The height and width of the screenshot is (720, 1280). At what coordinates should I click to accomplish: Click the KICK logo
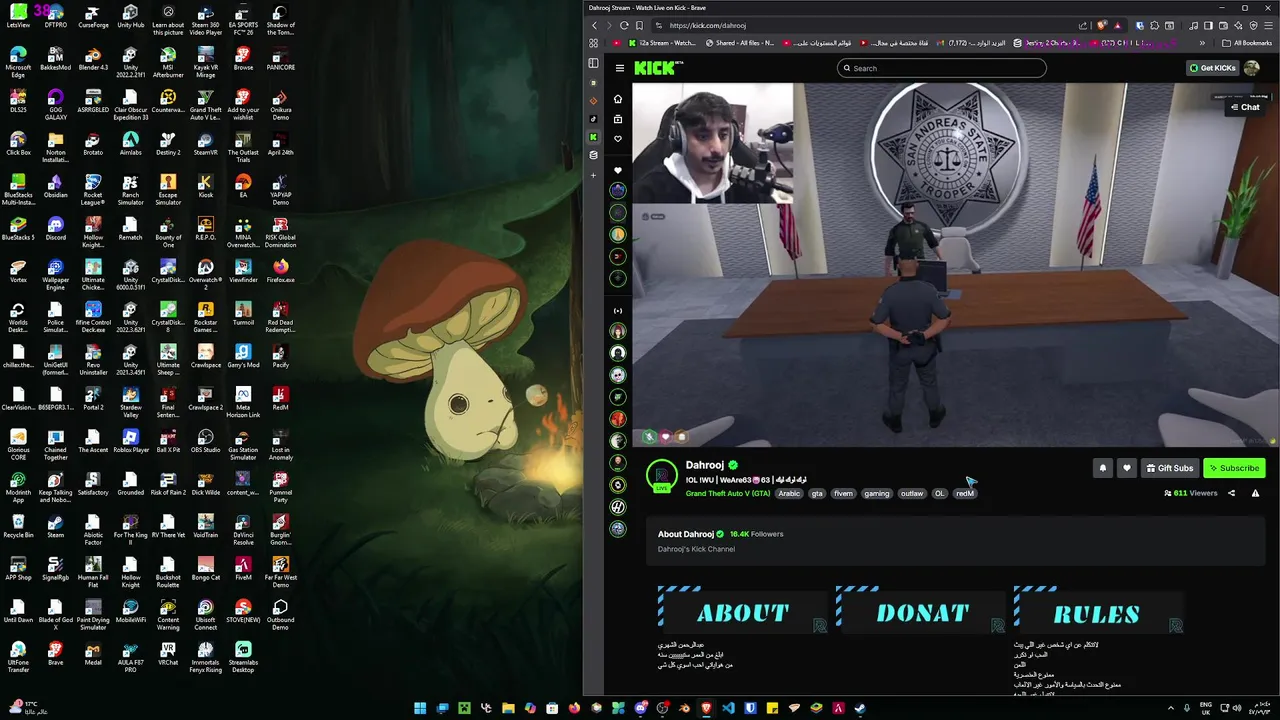pyautogui.click(x=658, y=68)
